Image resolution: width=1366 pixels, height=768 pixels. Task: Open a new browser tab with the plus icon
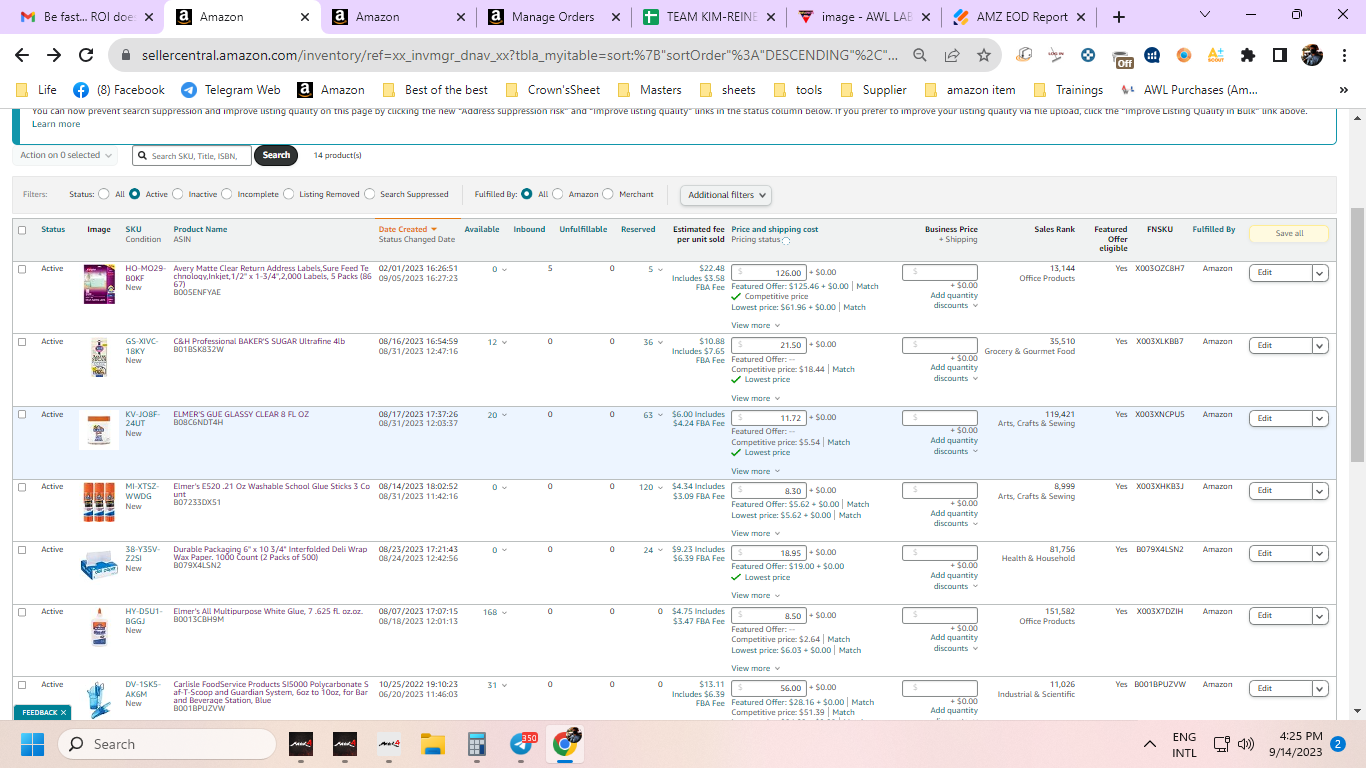[1119, 17]
